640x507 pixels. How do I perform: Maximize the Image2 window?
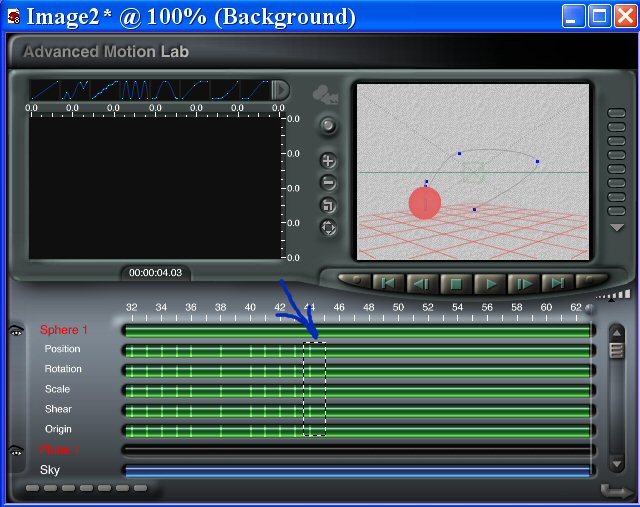[599, 16]
